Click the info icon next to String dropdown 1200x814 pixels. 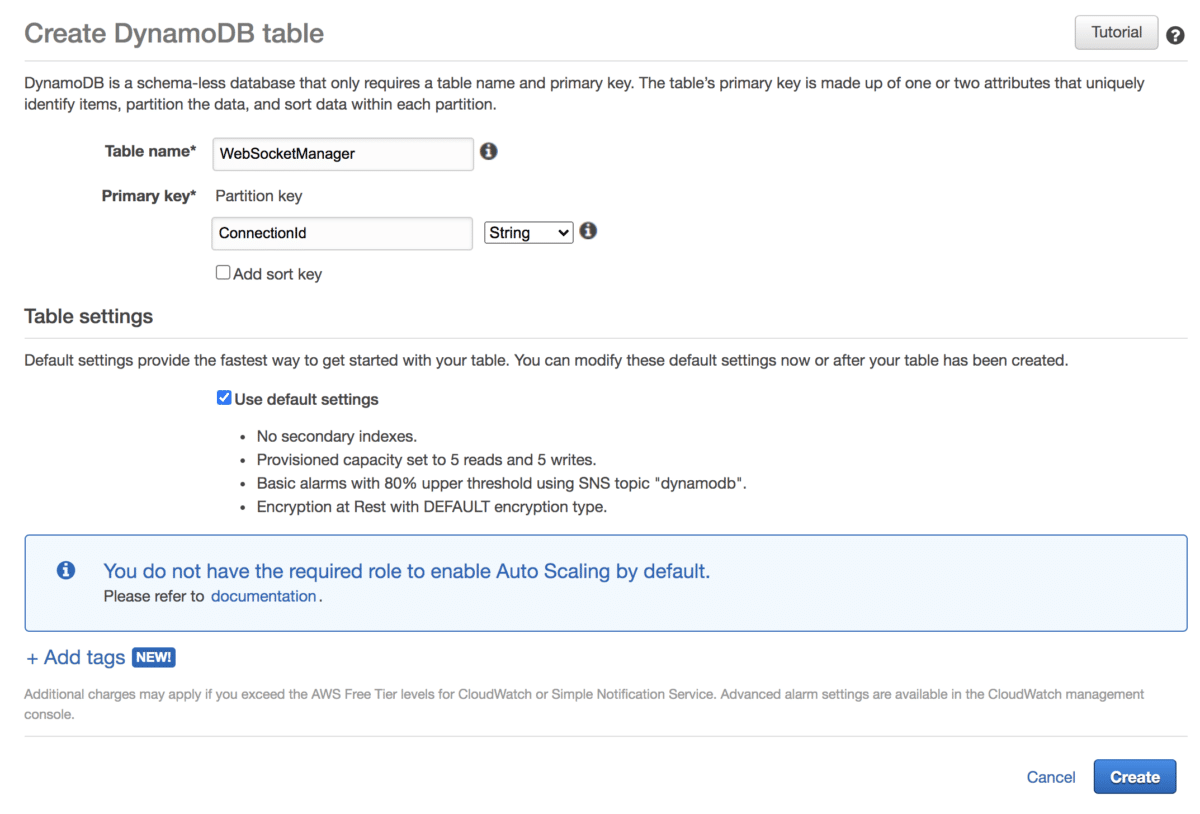coord(588,230)
